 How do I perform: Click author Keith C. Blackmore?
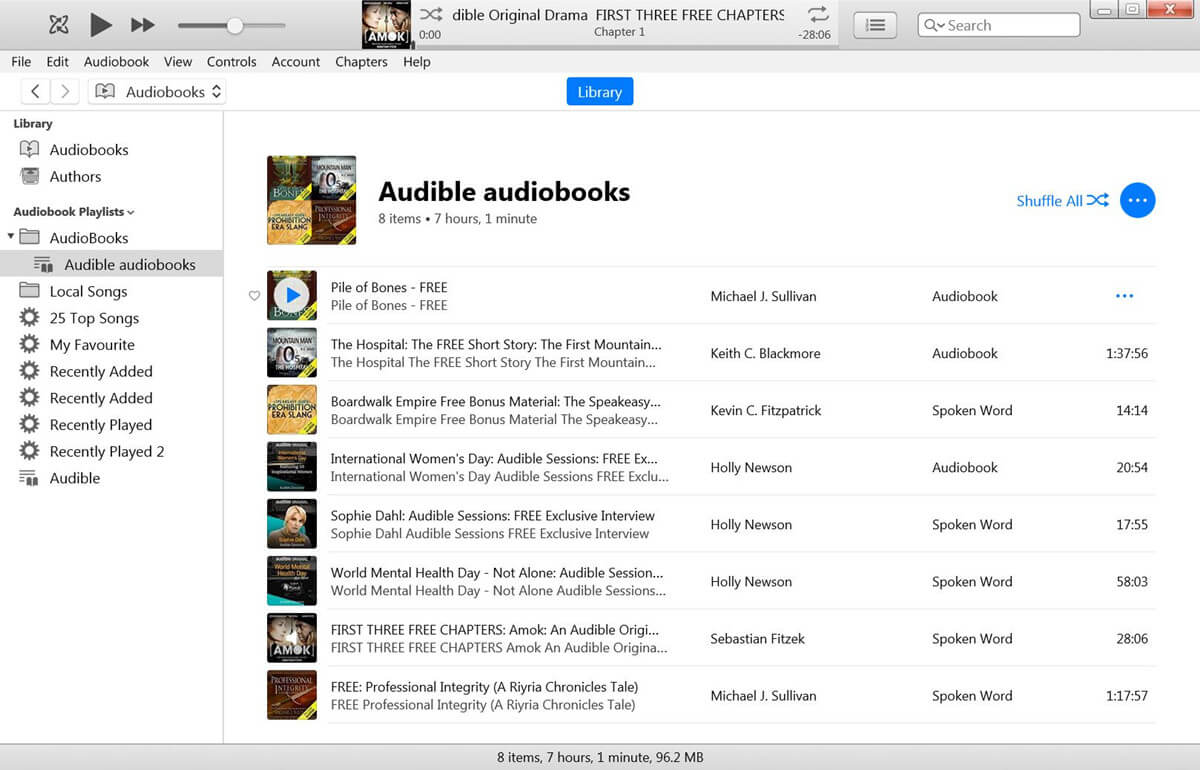click(768, 353)
